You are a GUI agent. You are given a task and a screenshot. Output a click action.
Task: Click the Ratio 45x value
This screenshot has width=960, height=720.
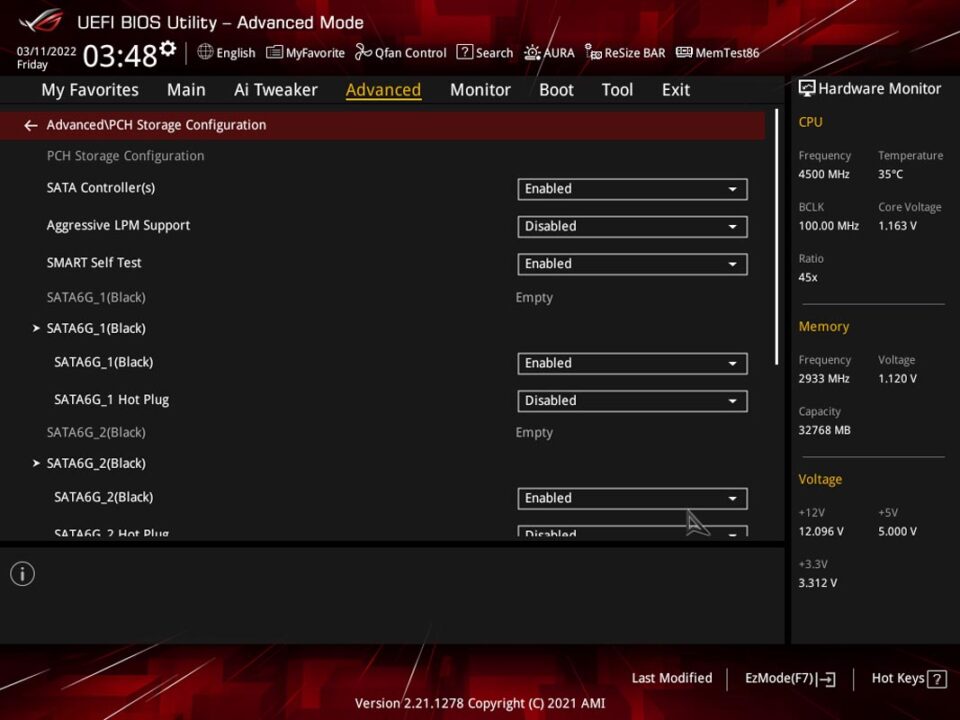808,277
